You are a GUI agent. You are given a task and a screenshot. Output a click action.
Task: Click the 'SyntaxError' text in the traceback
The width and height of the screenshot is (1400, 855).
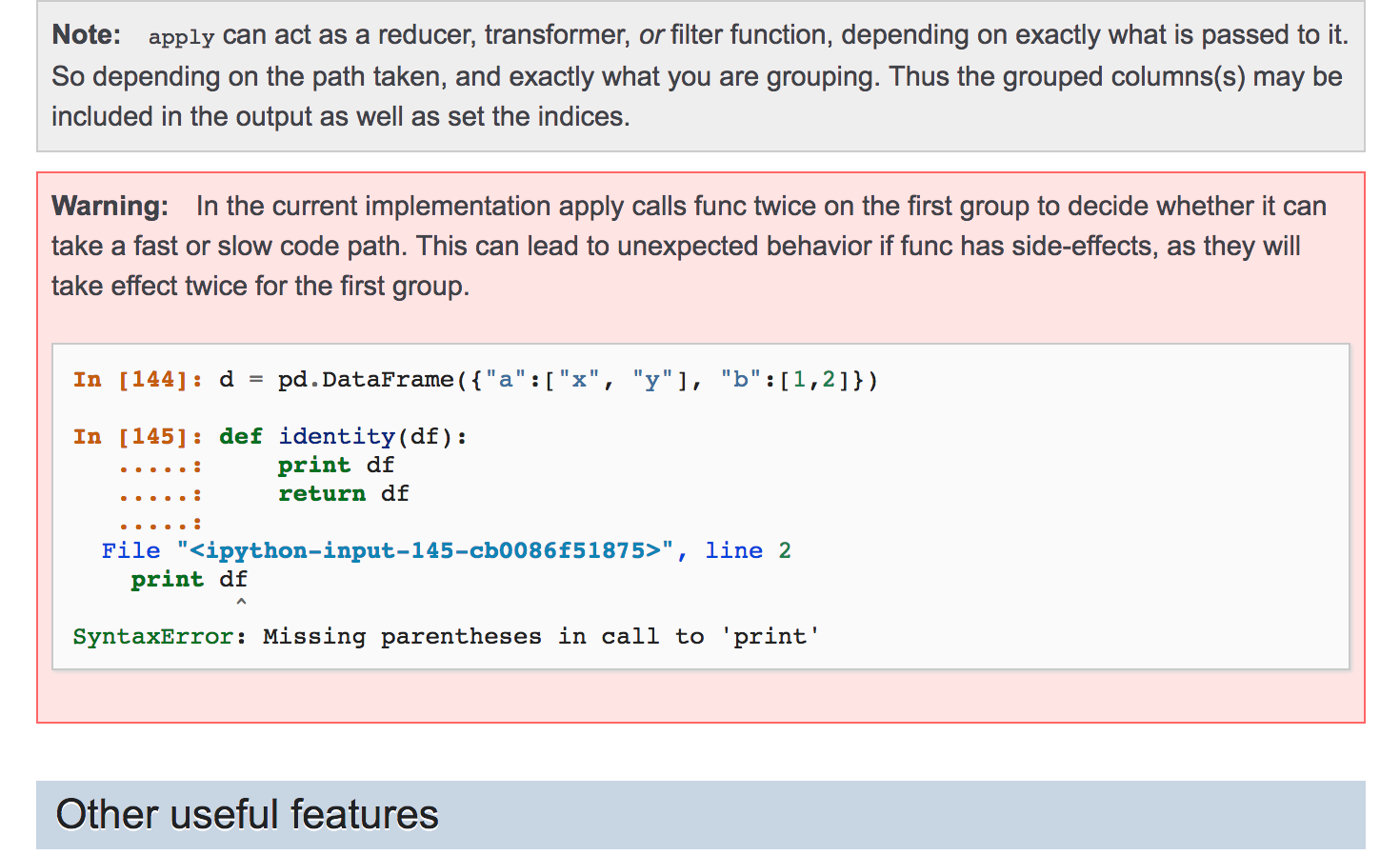click(153, 637)
